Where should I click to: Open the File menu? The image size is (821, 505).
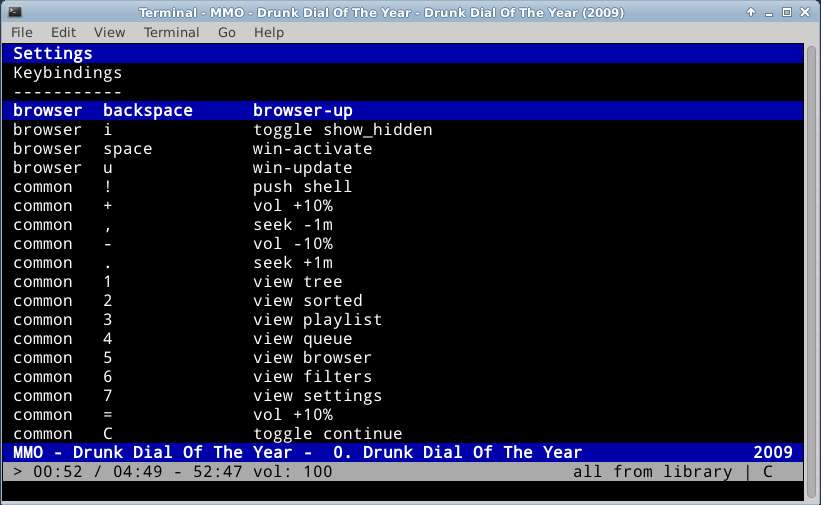pyautogui.click(x=22, y=32)
